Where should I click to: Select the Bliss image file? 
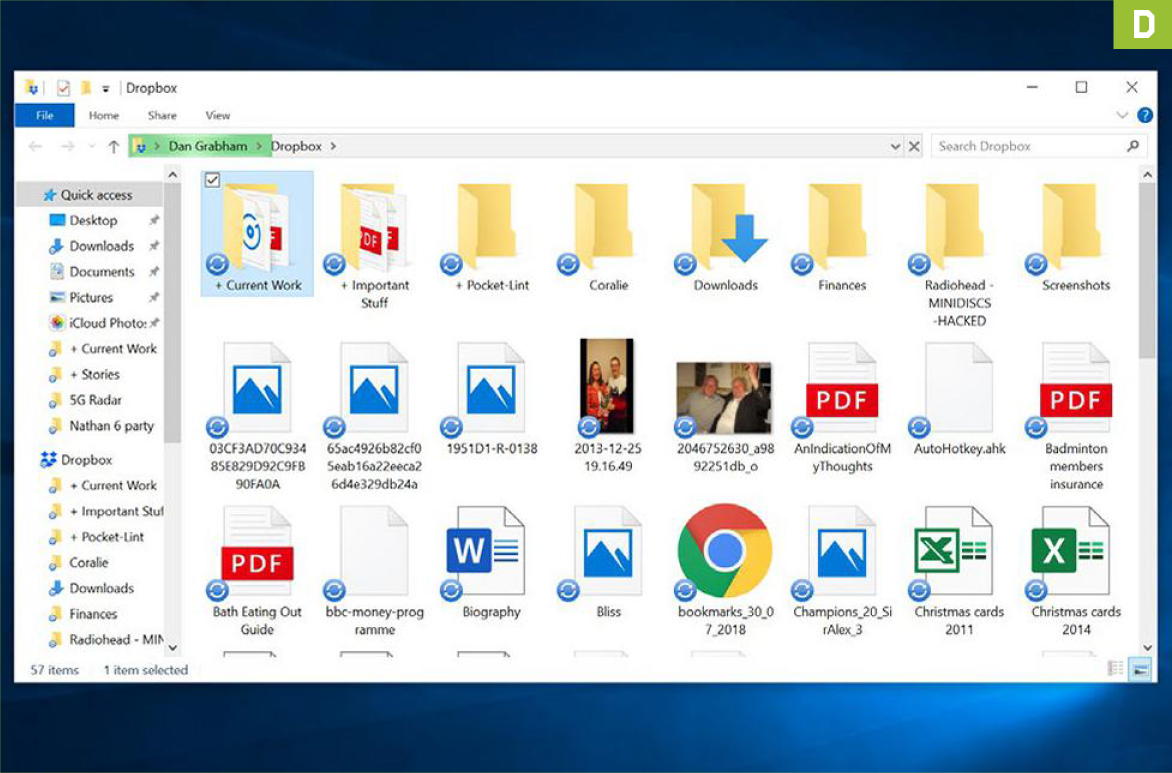pyautogui.click(x=608, y=563)
